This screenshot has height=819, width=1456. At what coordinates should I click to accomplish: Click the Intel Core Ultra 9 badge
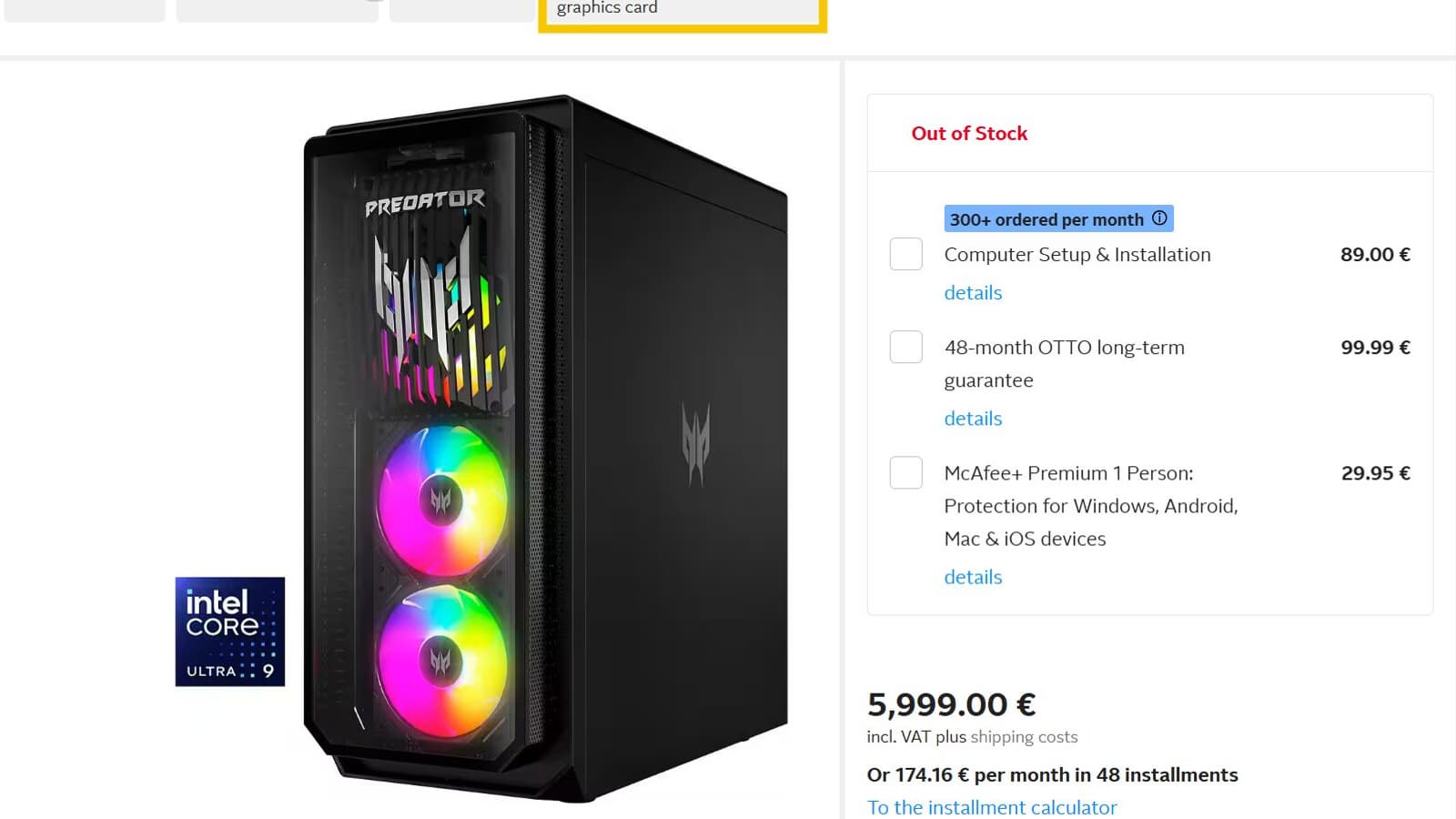230,632
